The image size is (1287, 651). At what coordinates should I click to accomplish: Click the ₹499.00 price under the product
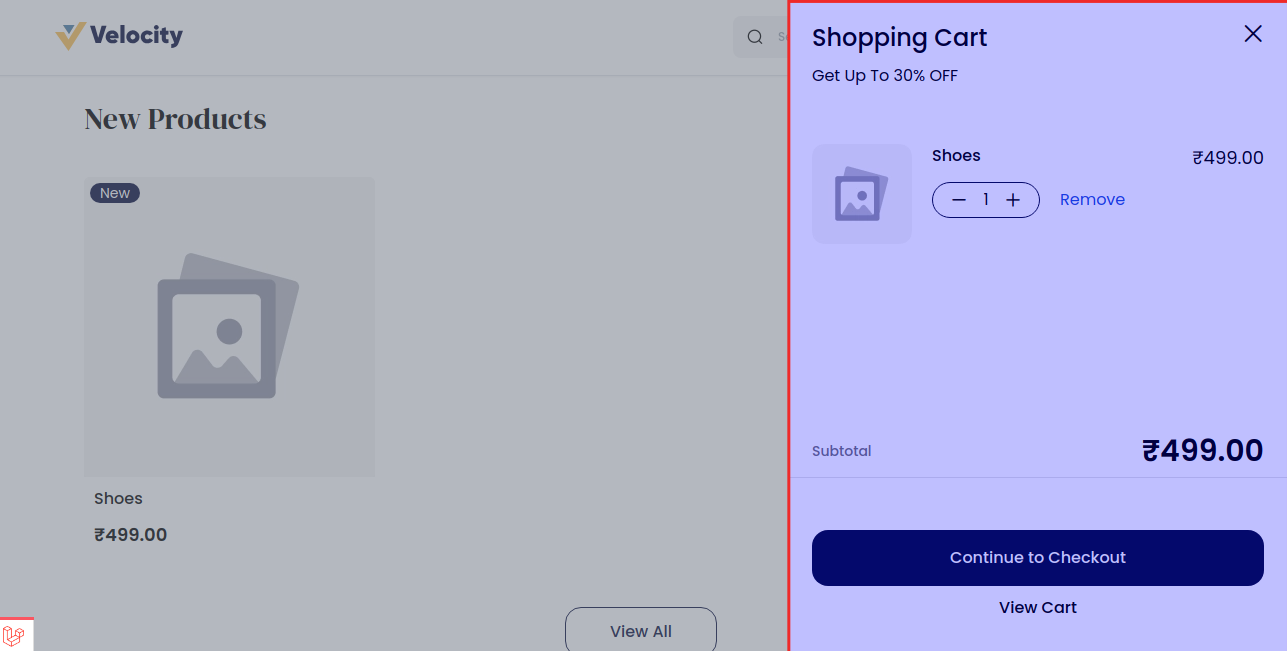[130, 535]
